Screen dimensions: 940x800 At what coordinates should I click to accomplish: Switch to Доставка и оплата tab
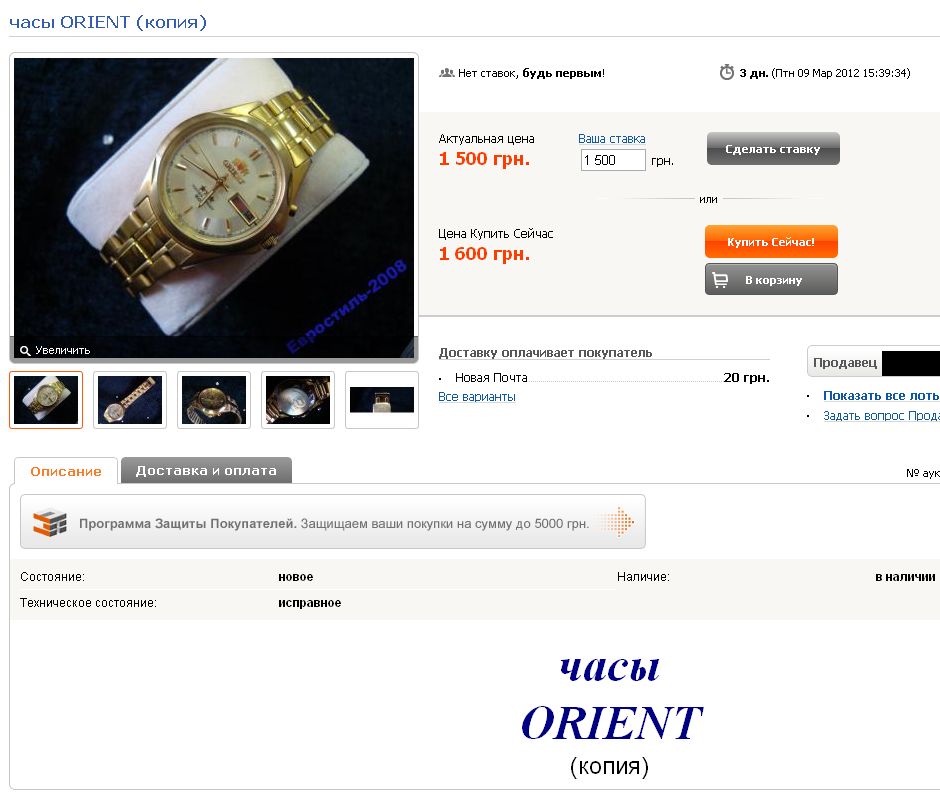tap(206, 470)
